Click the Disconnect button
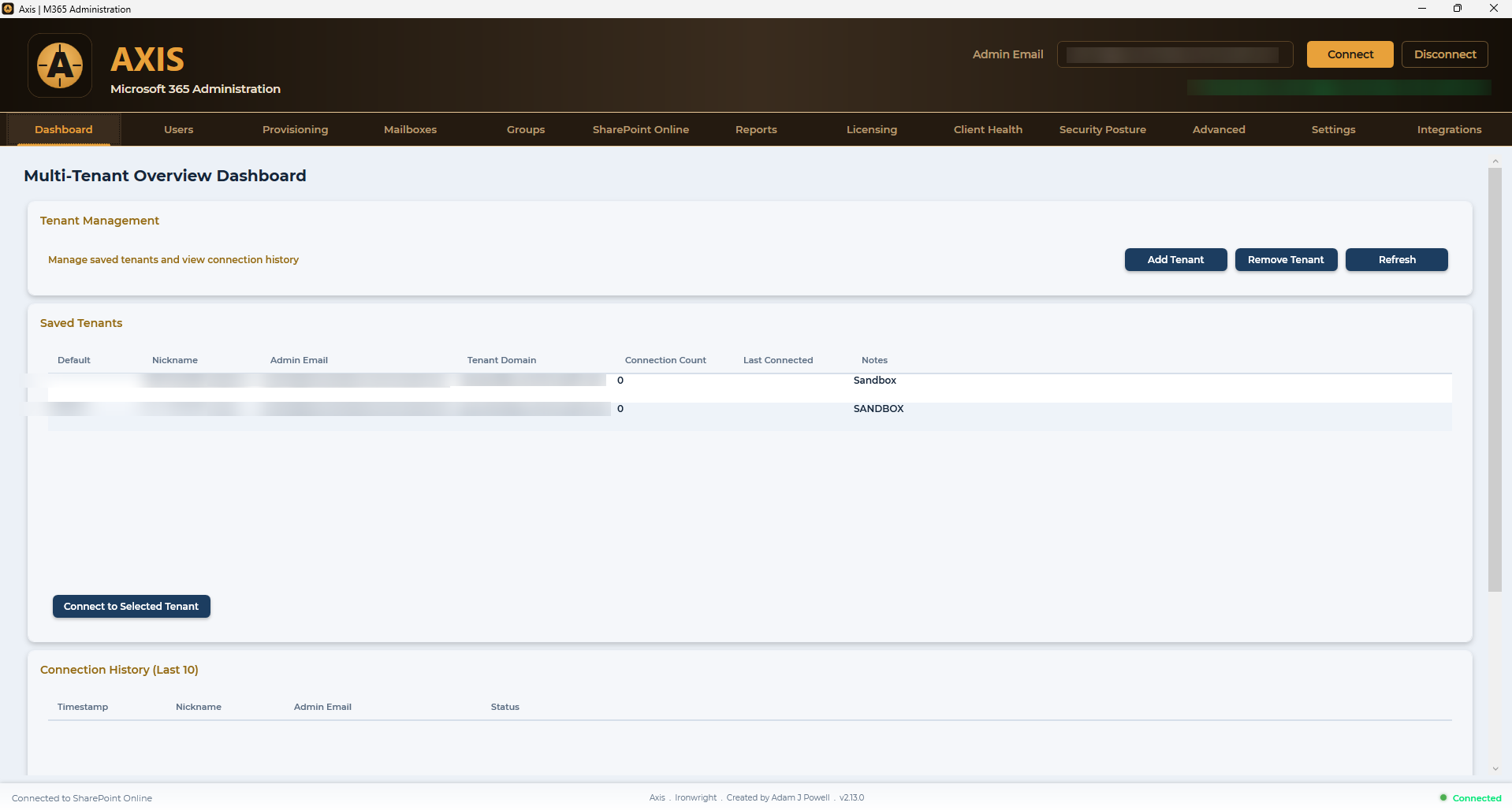 click(x=1444, y=54)
